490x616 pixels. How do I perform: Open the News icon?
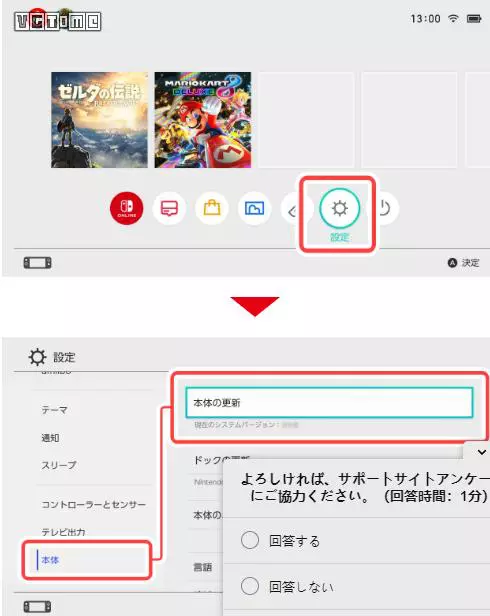pos(169,208)
